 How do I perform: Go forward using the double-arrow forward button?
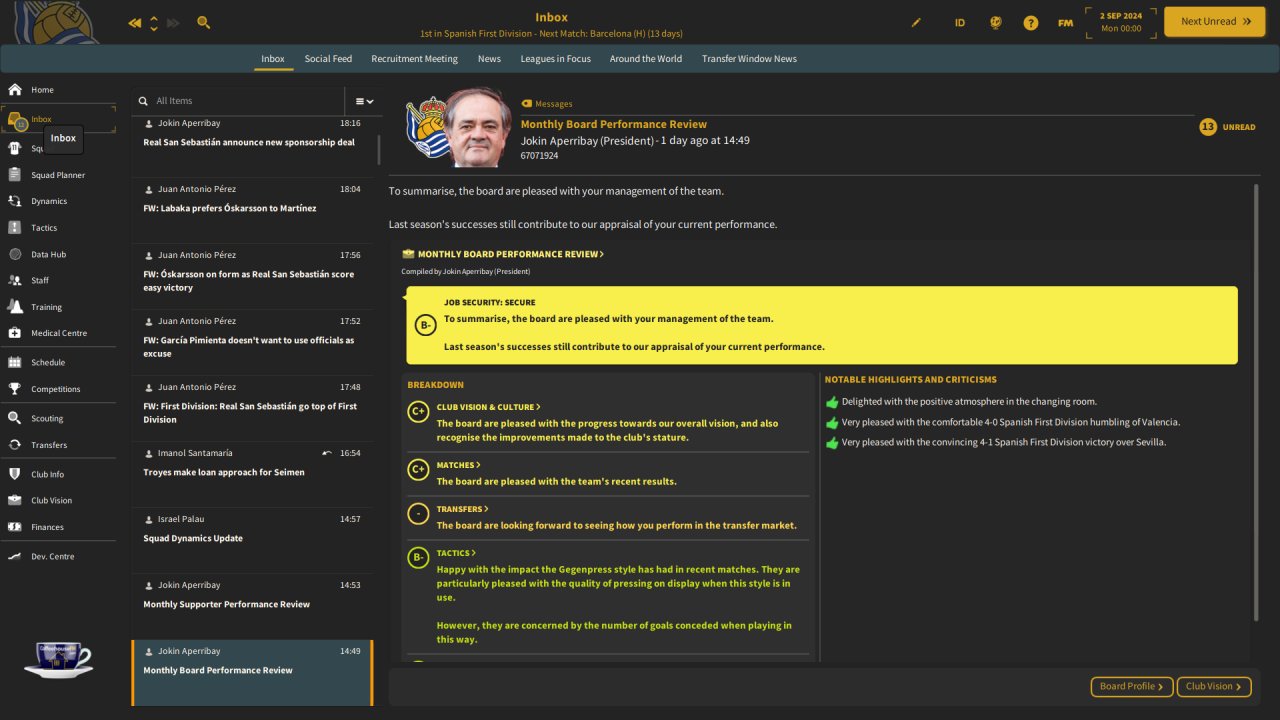[174, 22]
